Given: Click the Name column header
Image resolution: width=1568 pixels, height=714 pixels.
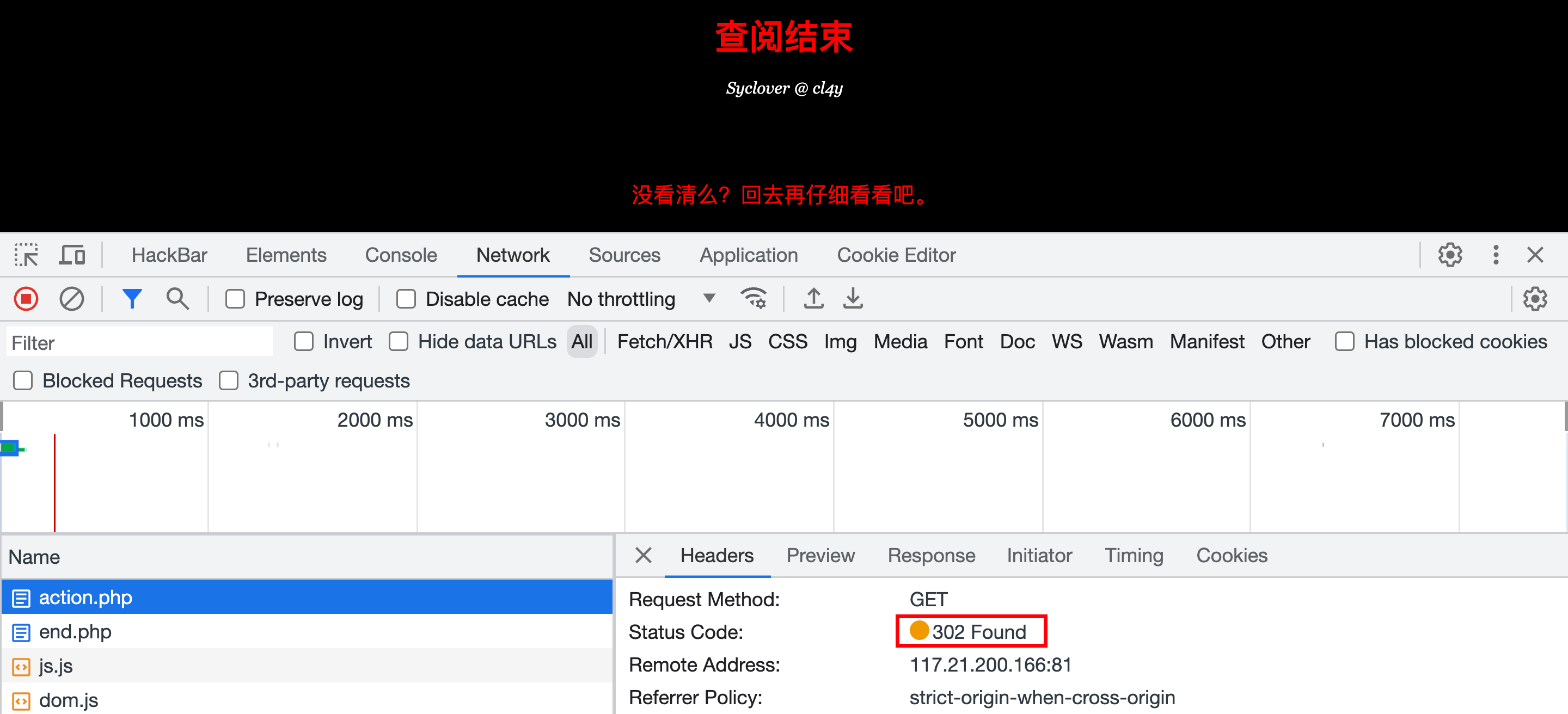Looking at the screenshot, I should (307, 557).
